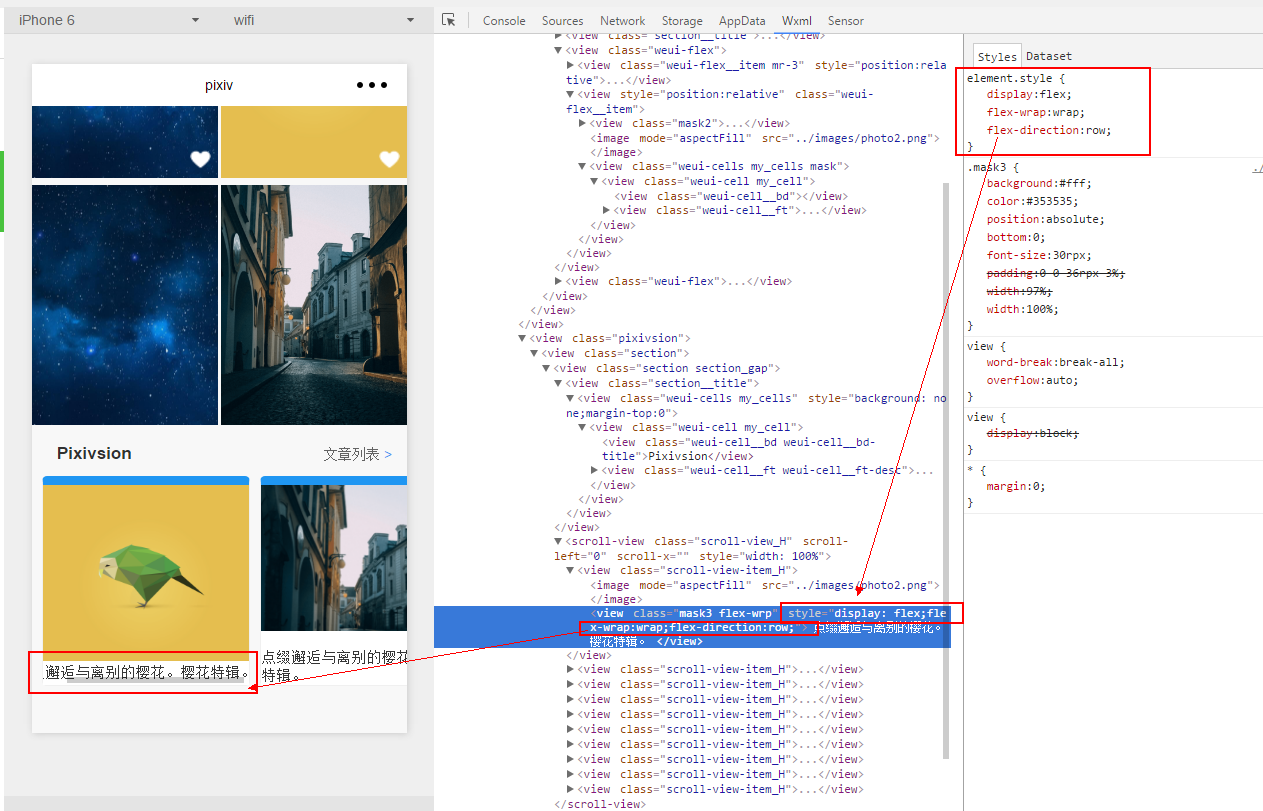Tap the three-dots menu in pixiv header
The image size is (1263, 811).
372,85
